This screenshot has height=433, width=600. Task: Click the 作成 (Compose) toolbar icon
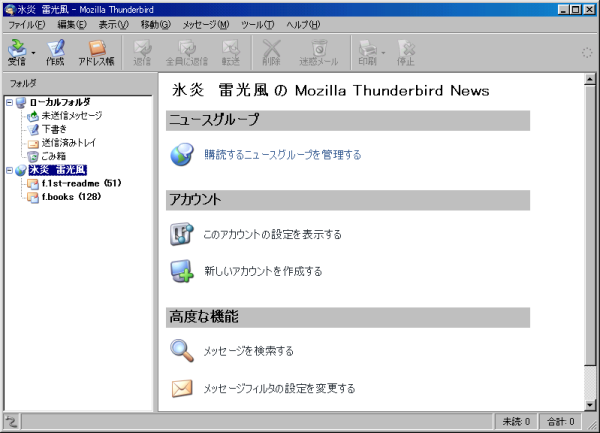coord(55,52)
